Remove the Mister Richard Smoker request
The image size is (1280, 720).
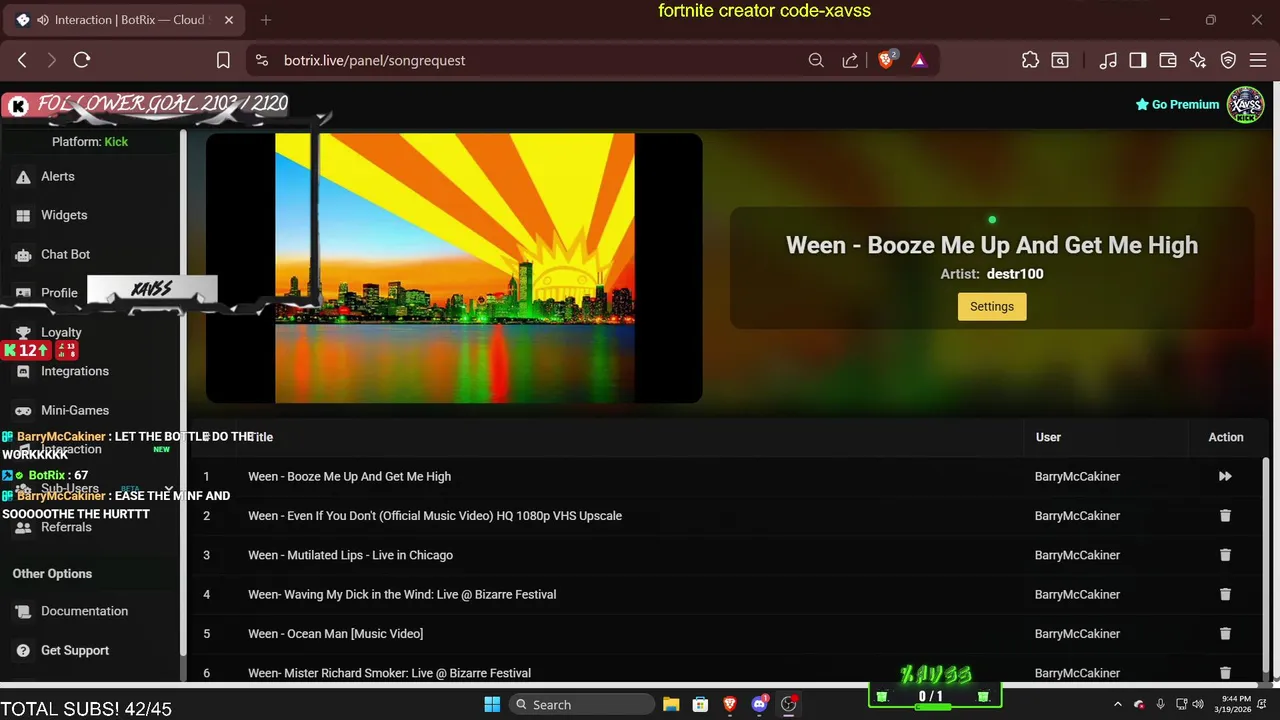[1225, 673]
